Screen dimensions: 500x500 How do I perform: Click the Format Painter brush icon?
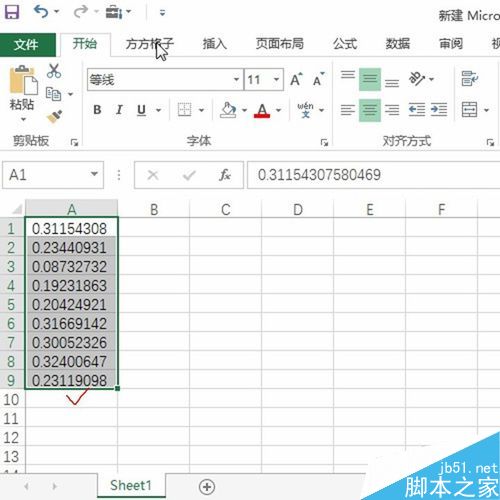pos(55,117)
